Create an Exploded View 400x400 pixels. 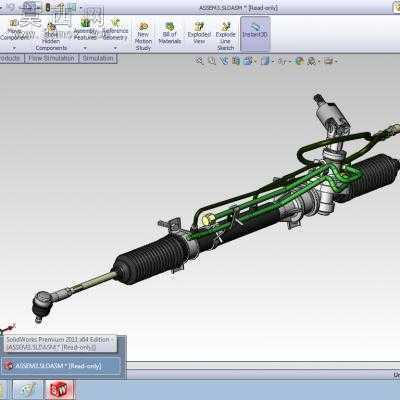coord(199,33)
